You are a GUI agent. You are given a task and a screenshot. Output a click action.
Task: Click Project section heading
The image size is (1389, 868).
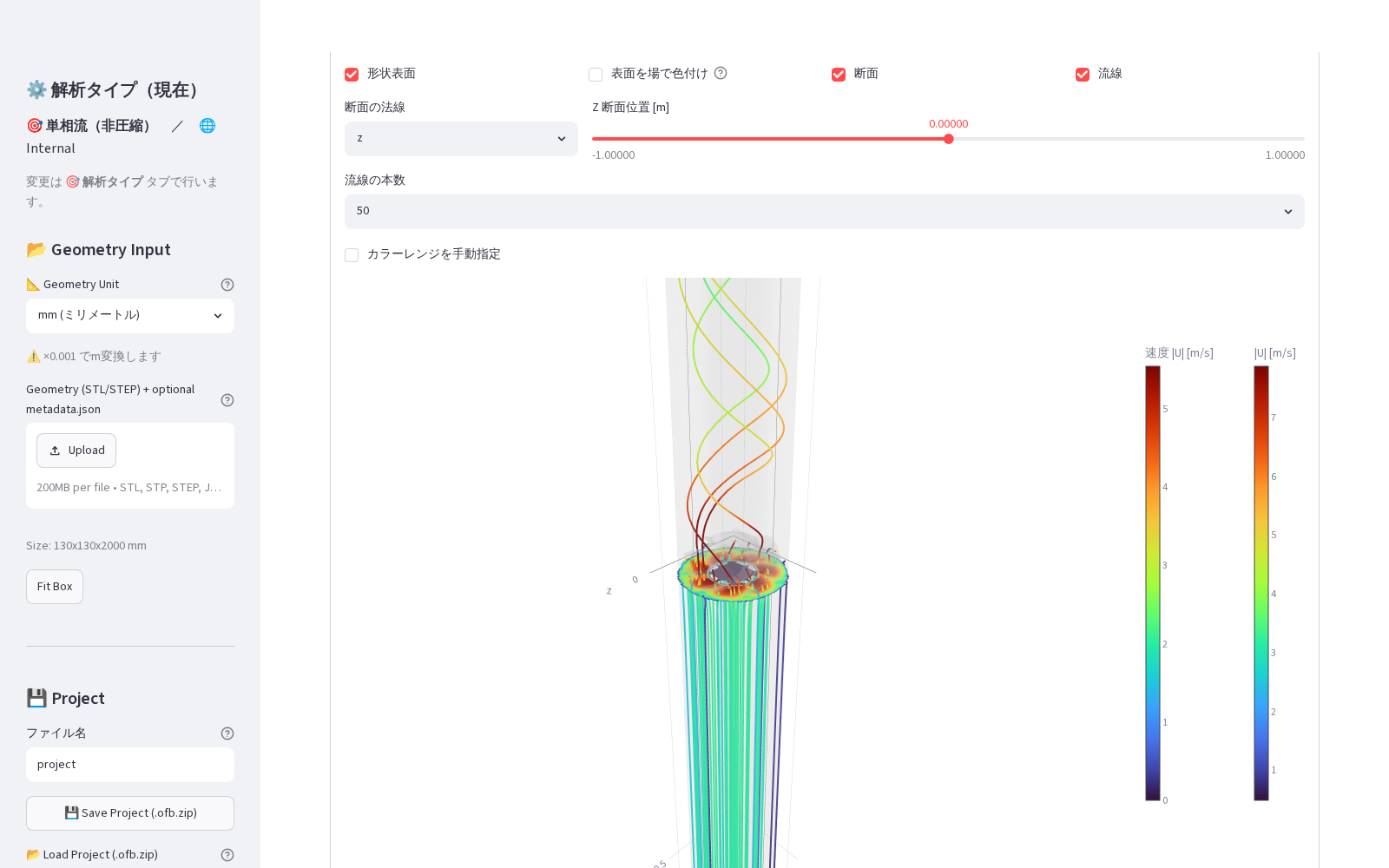click(65, 699)
